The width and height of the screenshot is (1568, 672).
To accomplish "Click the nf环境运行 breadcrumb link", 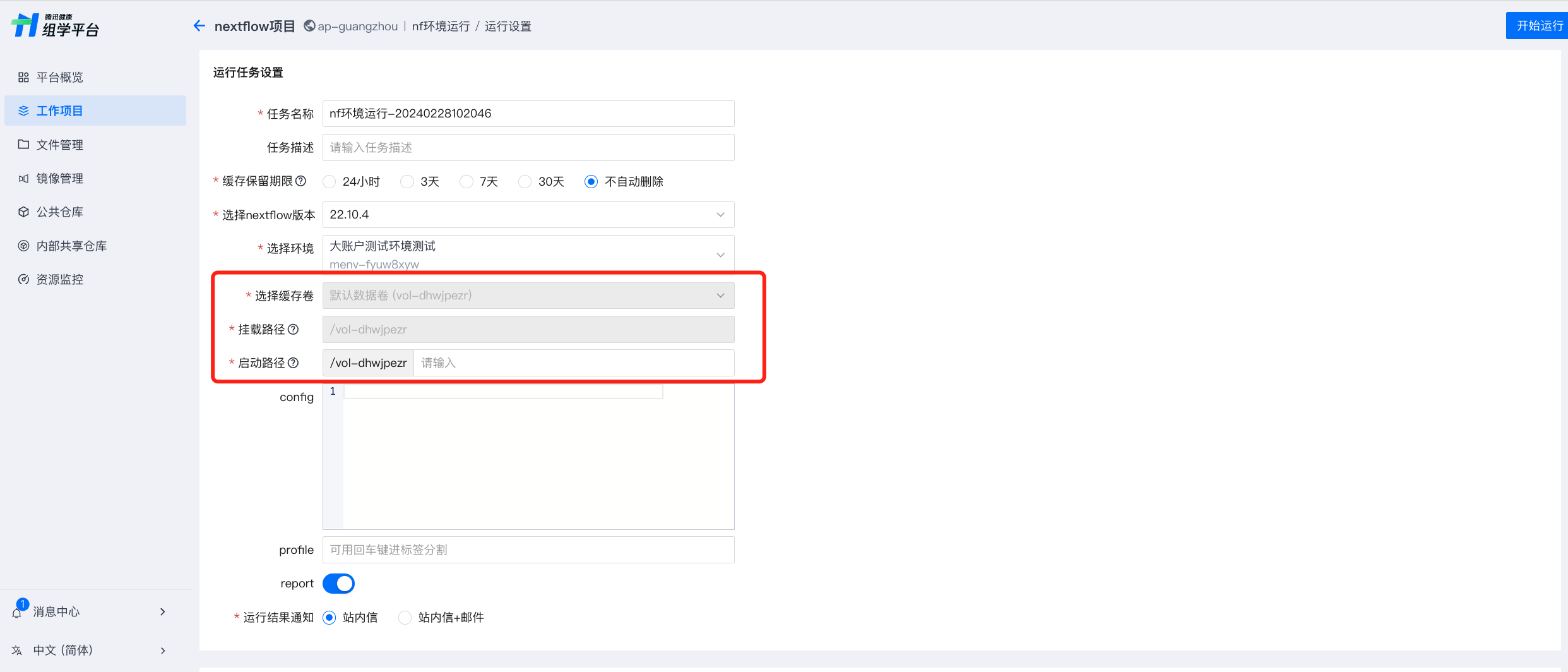I will 441,26.
